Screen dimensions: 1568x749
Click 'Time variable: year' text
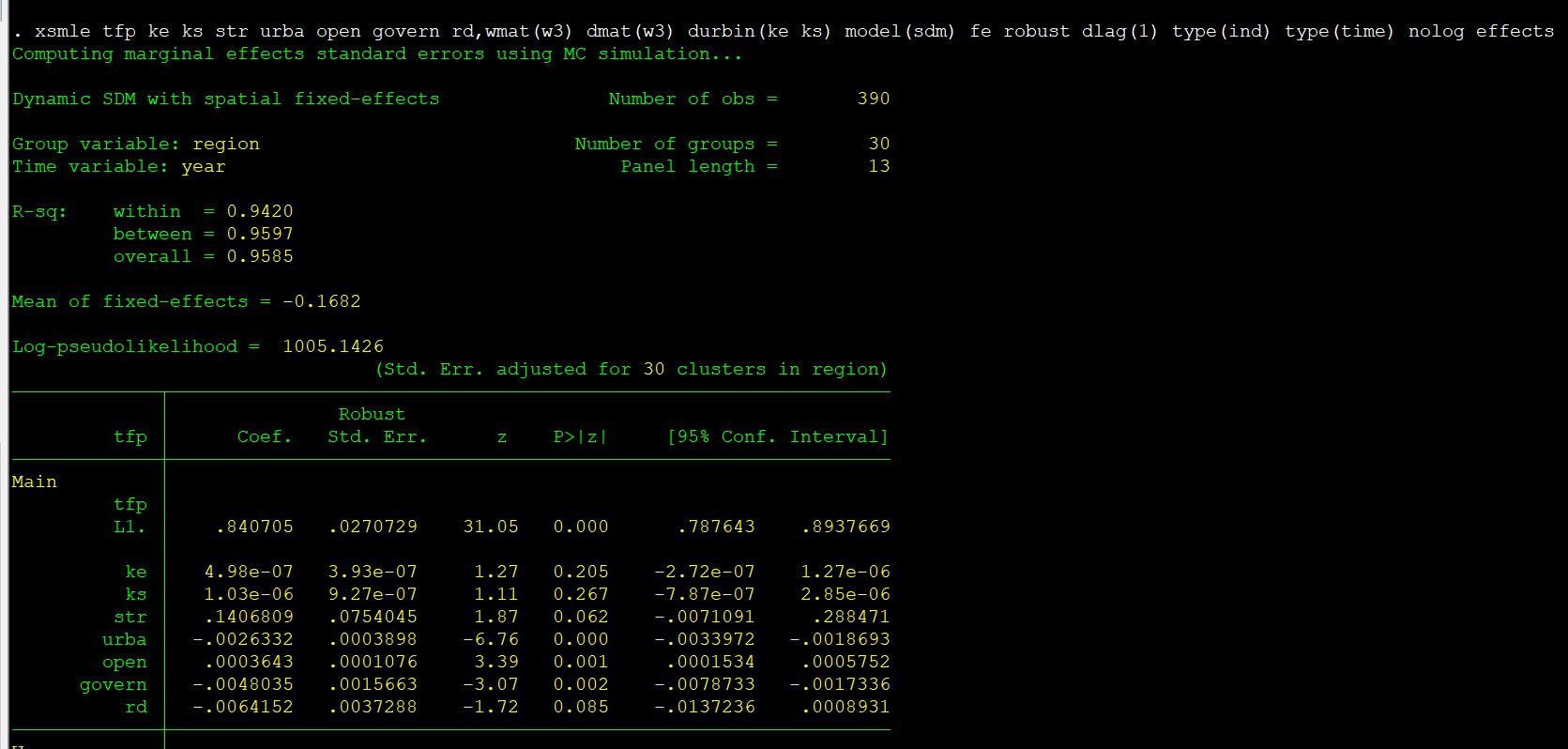[119, 166]
